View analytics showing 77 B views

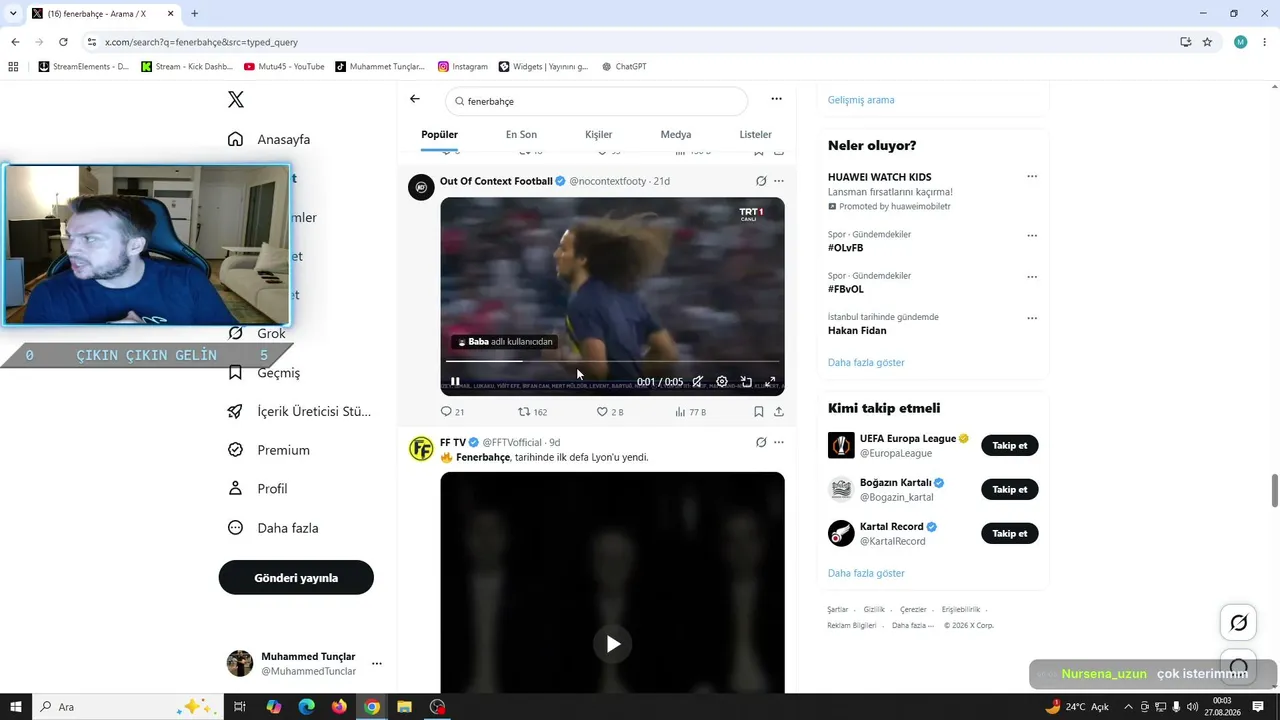click(690, 412)
